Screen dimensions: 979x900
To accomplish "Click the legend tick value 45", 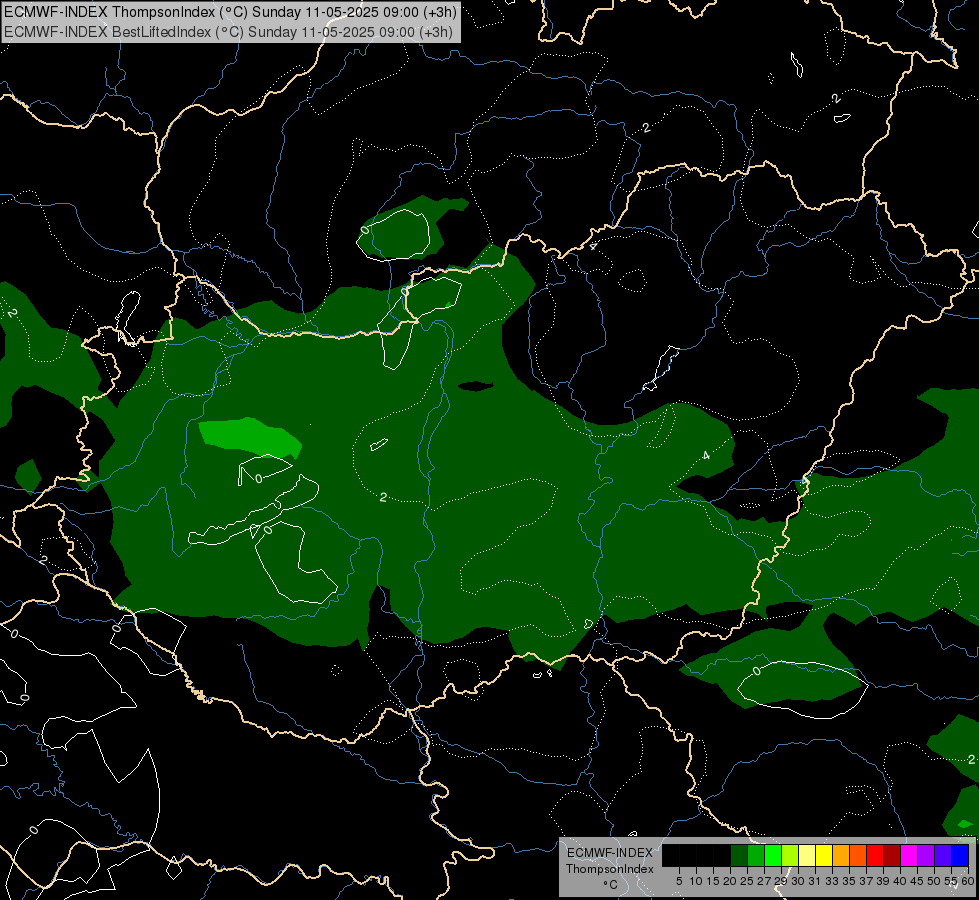I will point(917,881).
